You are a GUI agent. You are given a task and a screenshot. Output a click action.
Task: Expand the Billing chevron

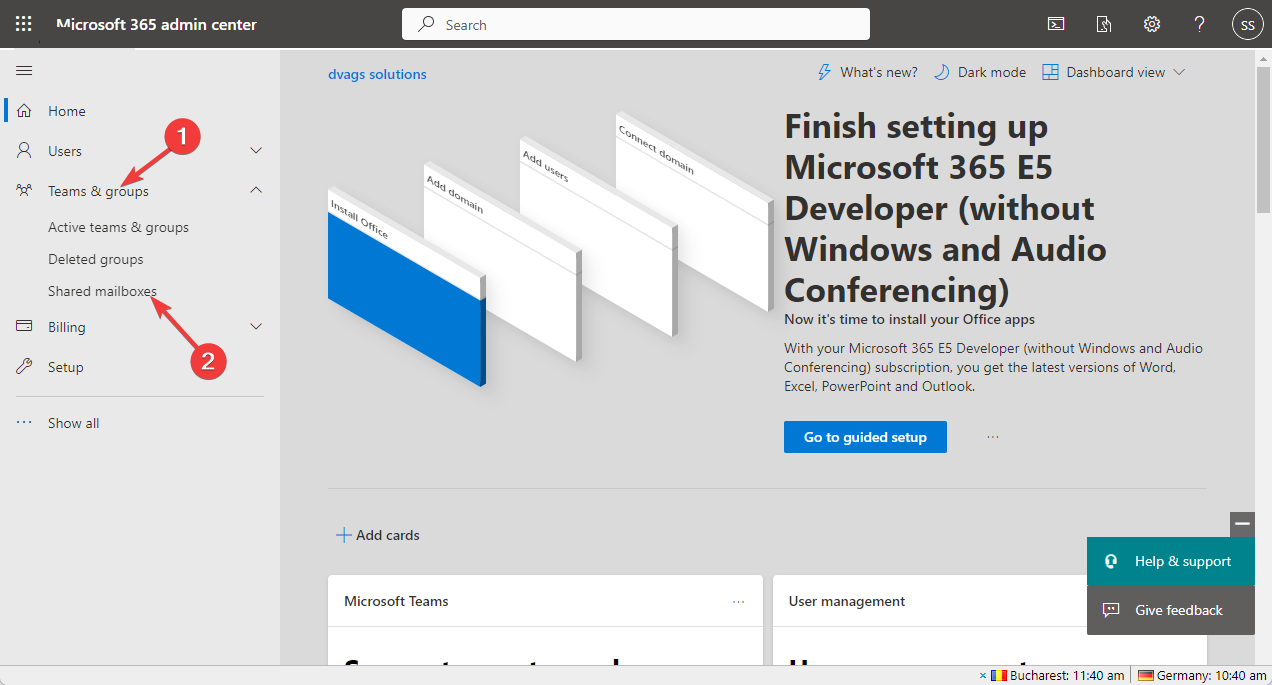coord(256,326)
